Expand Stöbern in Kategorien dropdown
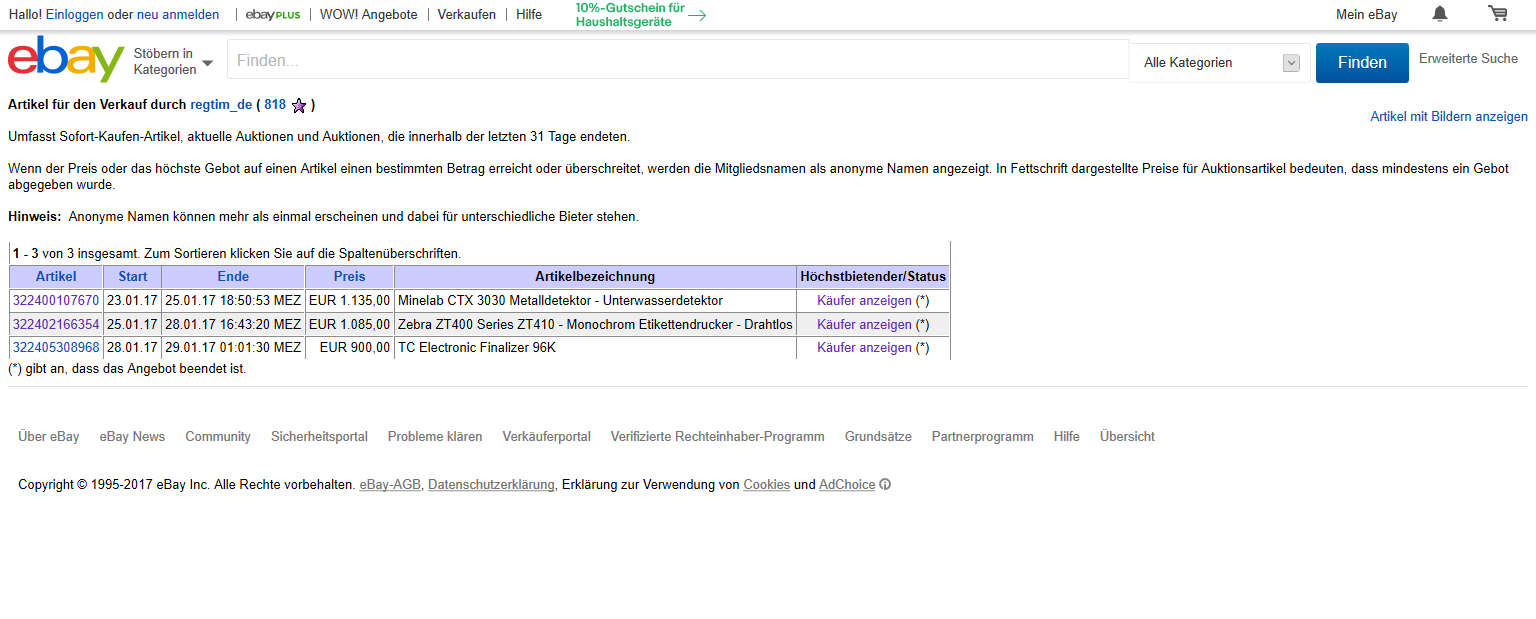This screenshot has width=1536, height=619. 173,62
